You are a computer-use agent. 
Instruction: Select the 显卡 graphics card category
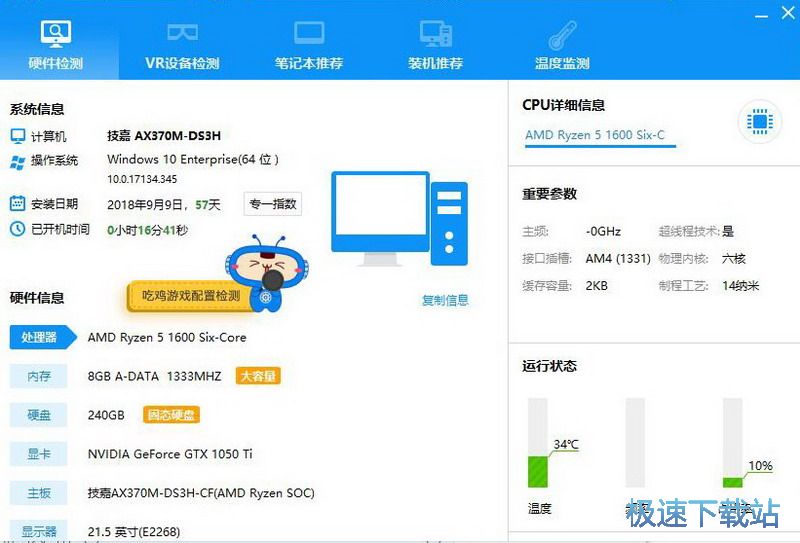point(39,454)
